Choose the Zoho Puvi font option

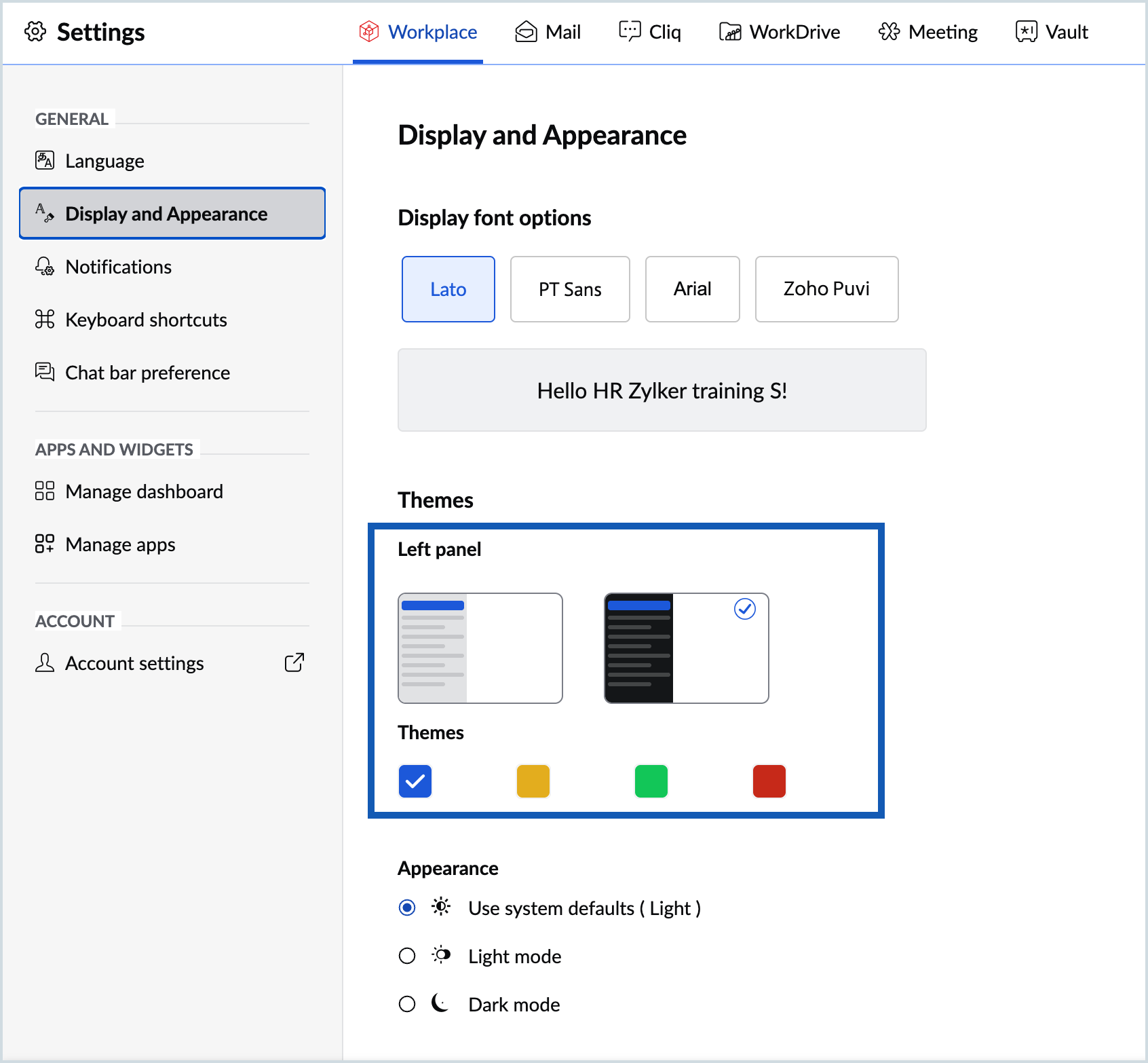tap(826, 289)
